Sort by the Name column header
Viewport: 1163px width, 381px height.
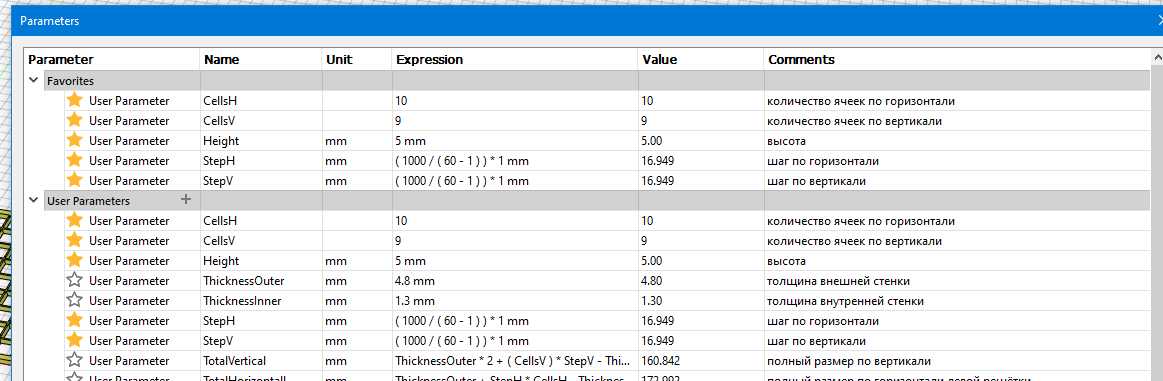coord(261,60)
